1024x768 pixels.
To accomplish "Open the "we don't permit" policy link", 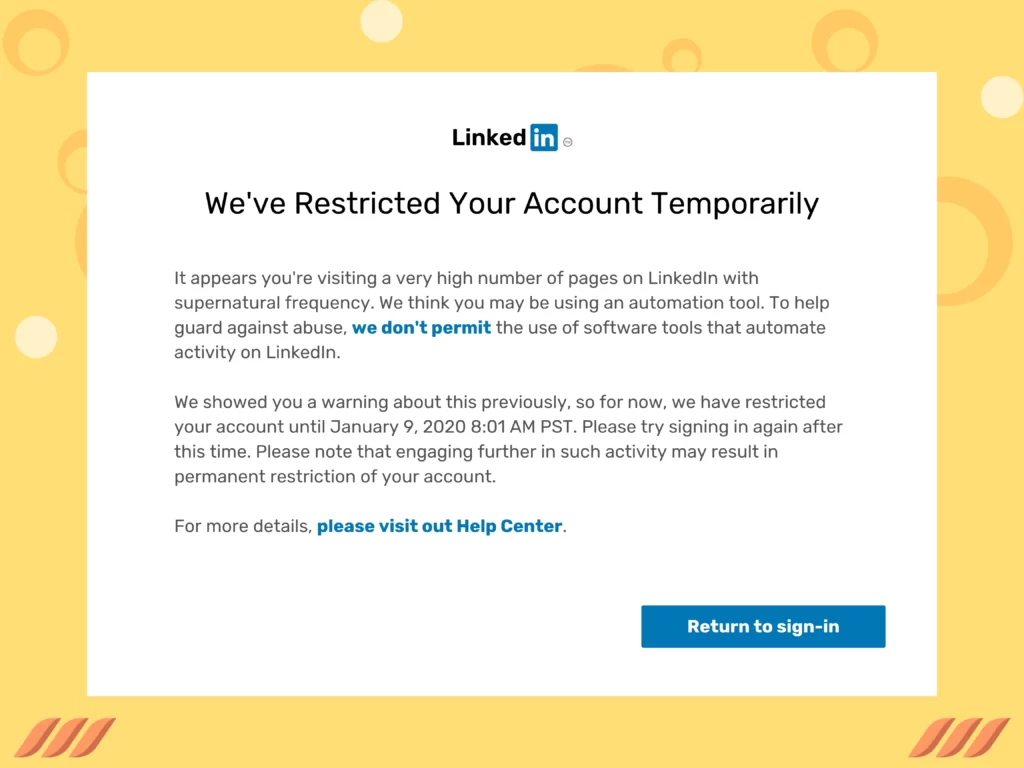I will tap(421, 327).
